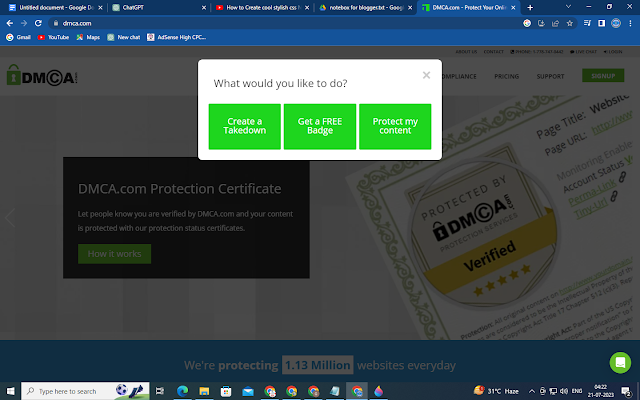Open the network icon in system tray

click(x=553, y=391)
